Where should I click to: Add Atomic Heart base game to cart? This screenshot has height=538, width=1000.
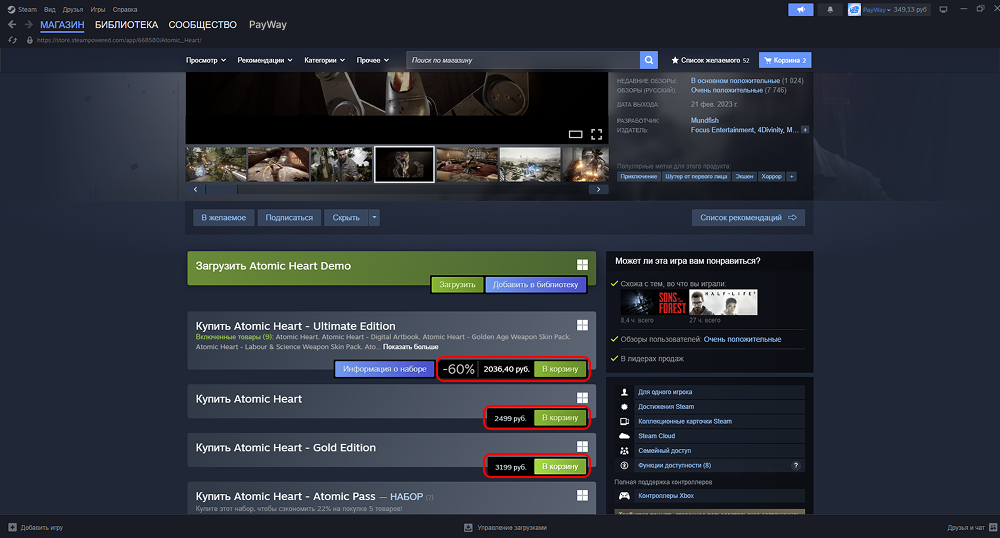(x=560, y=418)
